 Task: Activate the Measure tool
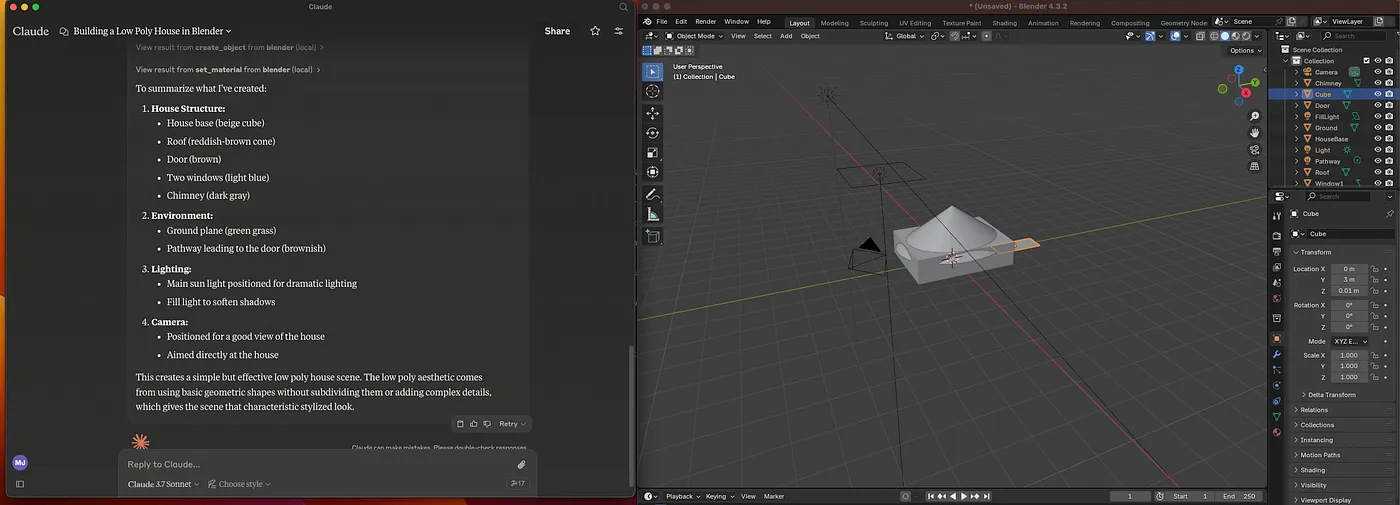click(652, 214)
